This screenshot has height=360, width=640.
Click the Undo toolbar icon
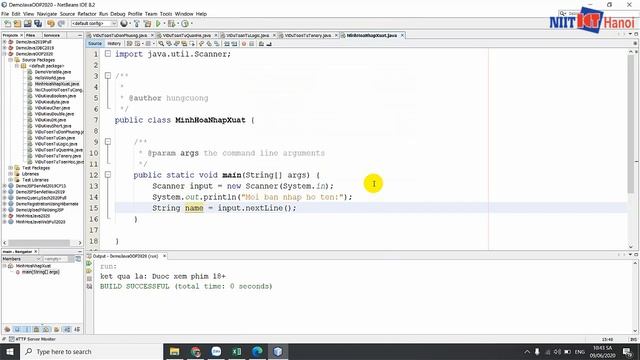[x=51, y=24]
